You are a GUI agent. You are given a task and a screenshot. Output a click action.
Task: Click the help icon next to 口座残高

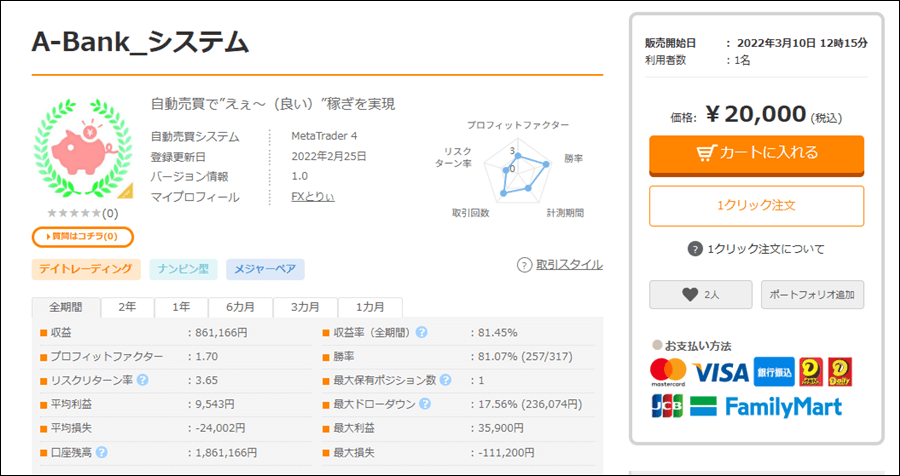click(x=102, y=452)
